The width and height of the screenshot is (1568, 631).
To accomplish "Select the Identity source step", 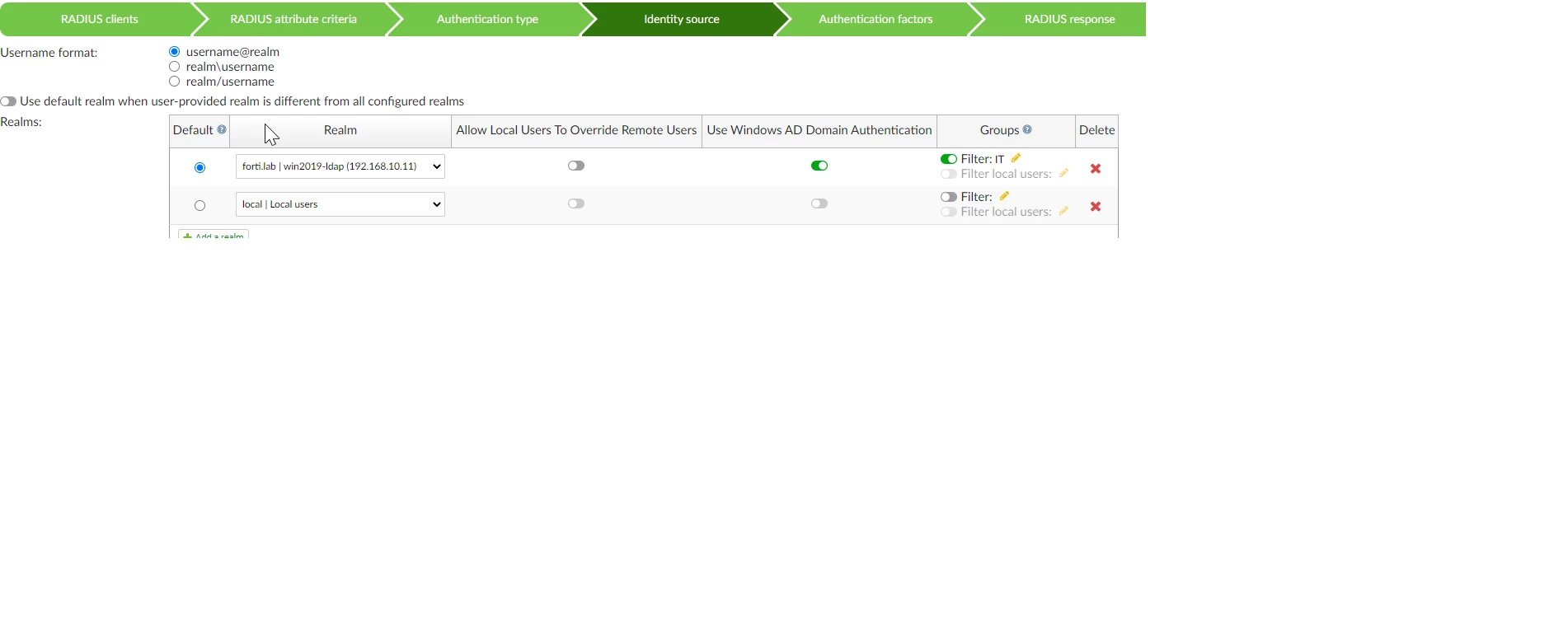I will coord(682,19).
